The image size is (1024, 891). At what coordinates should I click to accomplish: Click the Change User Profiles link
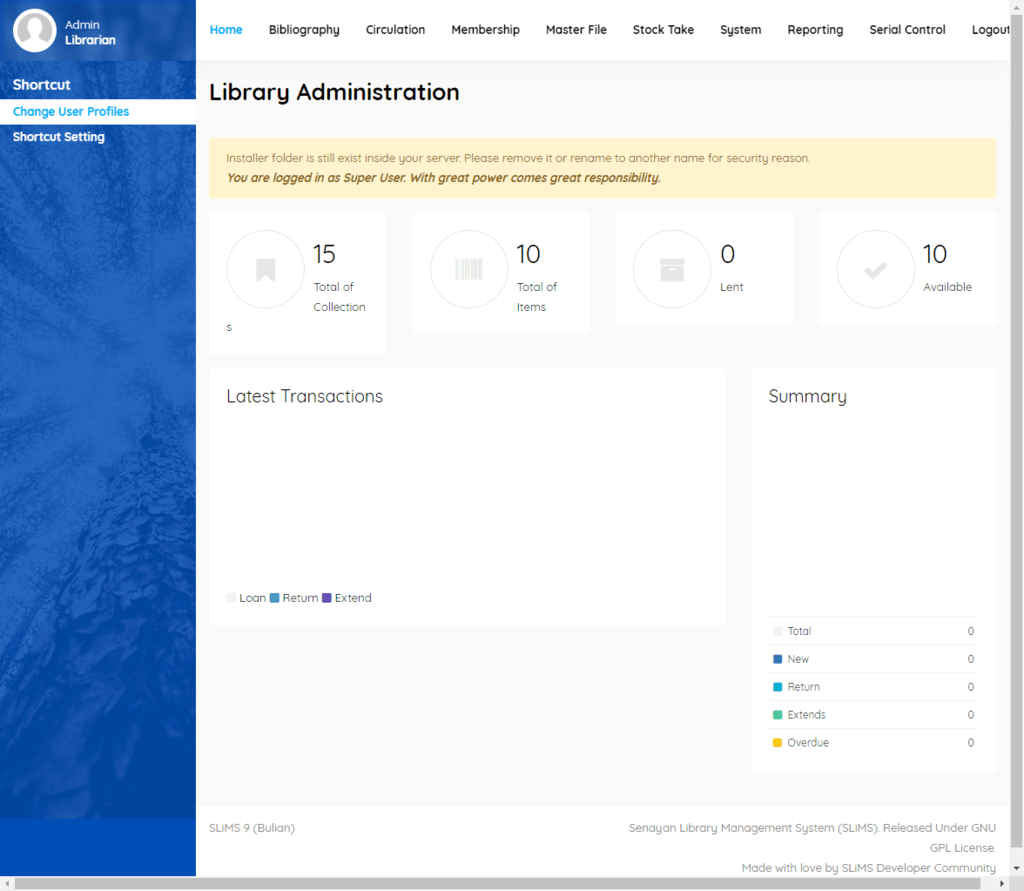tap(71, 112)
